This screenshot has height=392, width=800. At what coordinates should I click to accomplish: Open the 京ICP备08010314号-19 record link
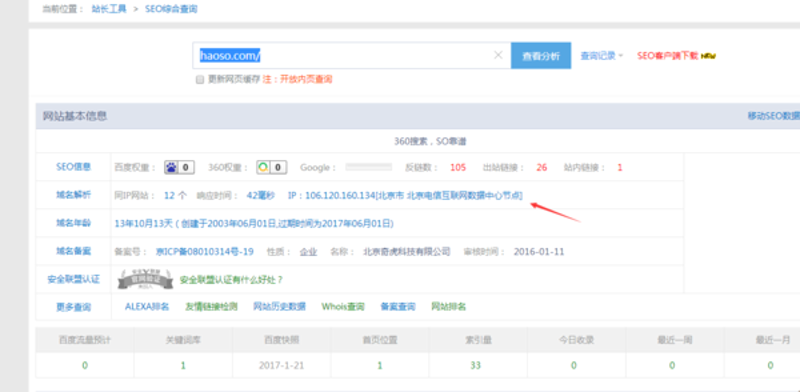(x=205, y=252)
